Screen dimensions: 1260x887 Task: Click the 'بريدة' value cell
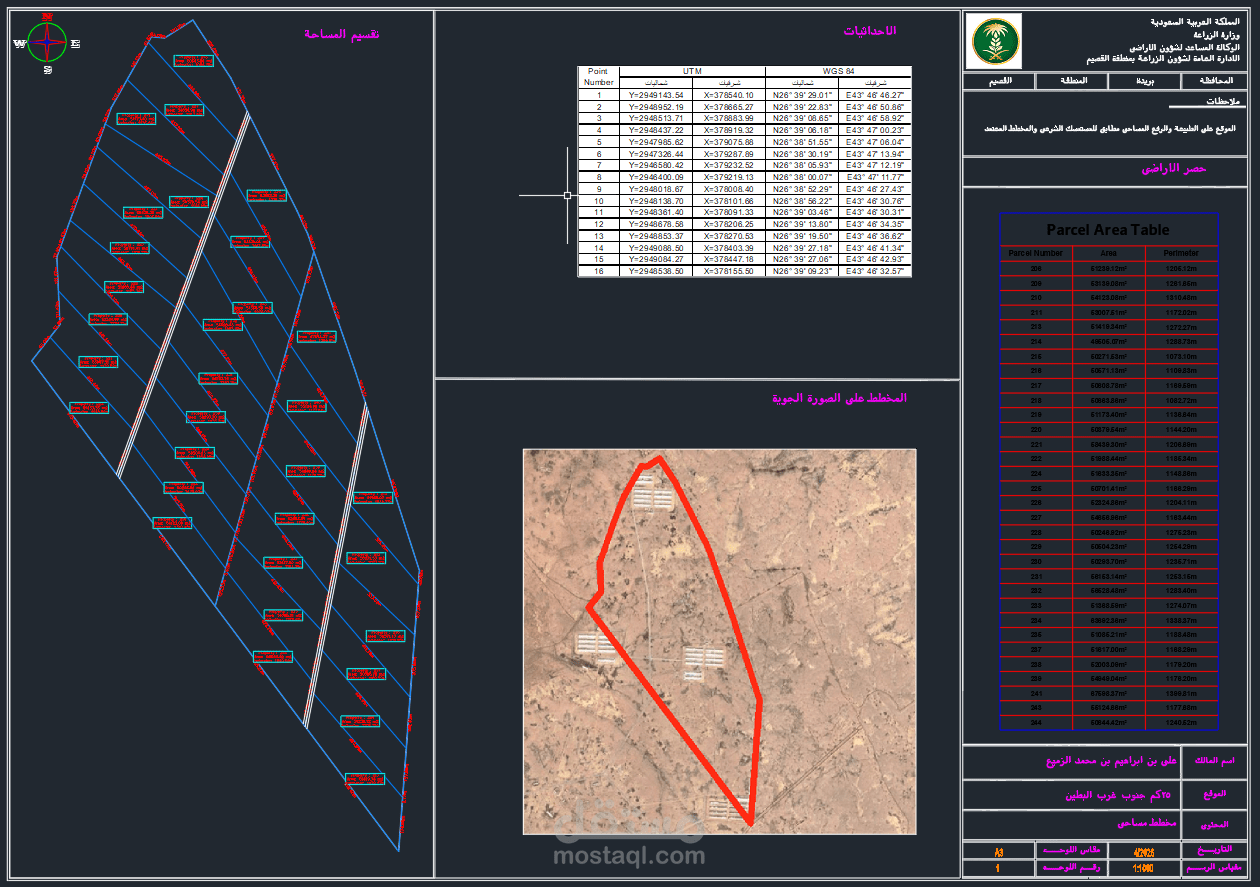1145,82
